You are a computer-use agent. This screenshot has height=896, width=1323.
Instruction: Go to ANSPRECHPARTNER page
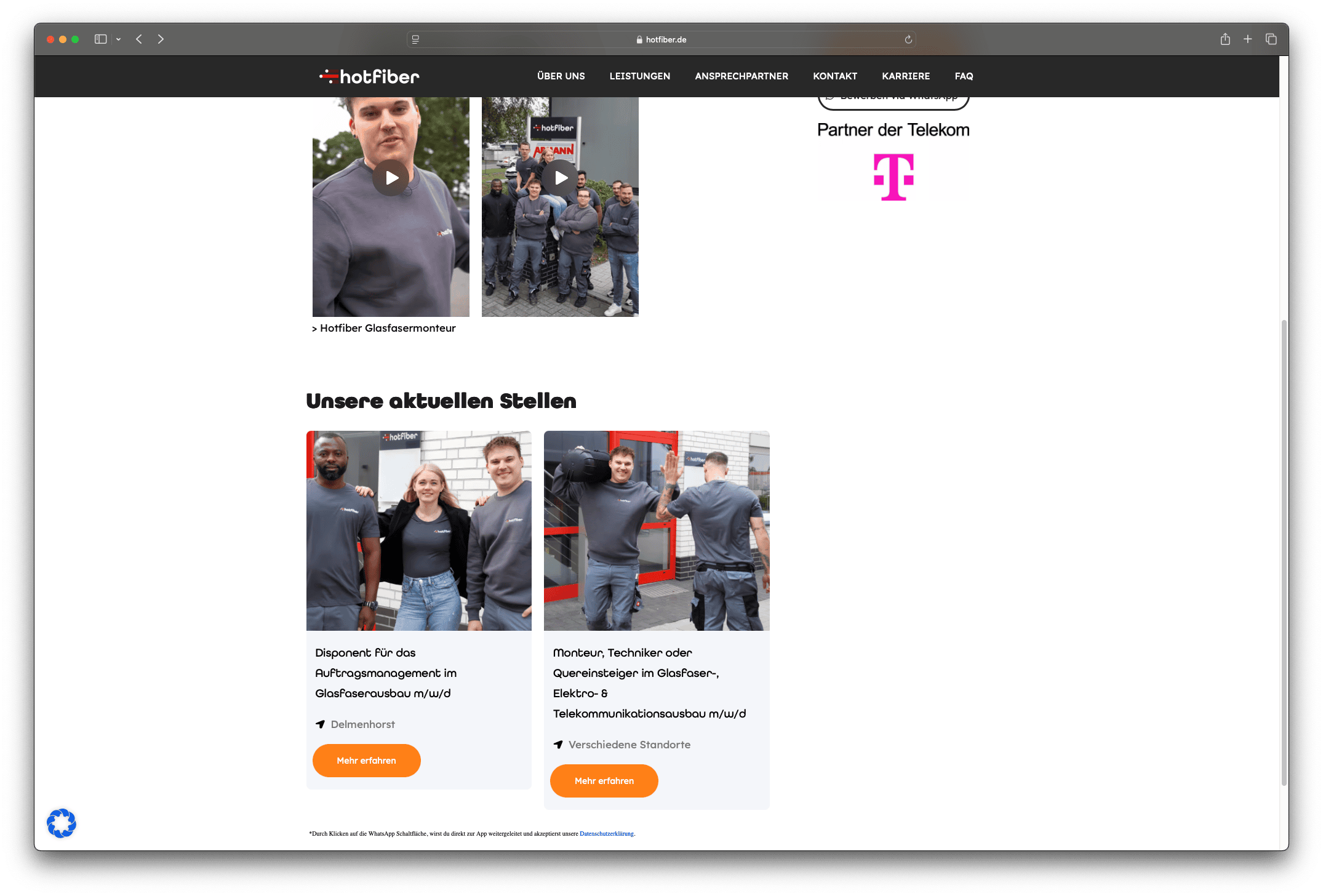click(x=741, y=76)
